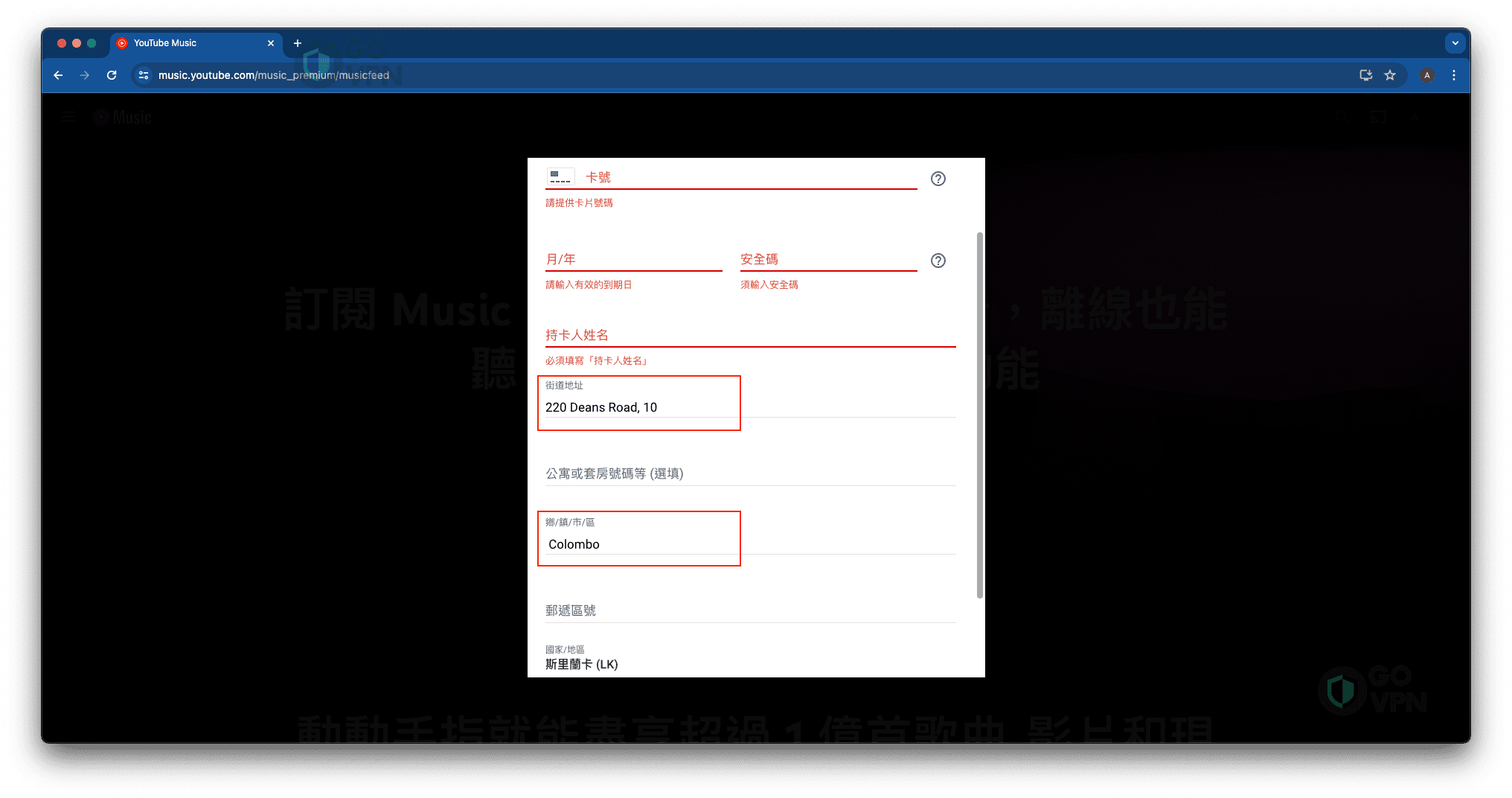Image resolution: width=1512 pixels, height=798 pixels.
Task: Click the card type icon beside 卡號
Action: (560, 177)
